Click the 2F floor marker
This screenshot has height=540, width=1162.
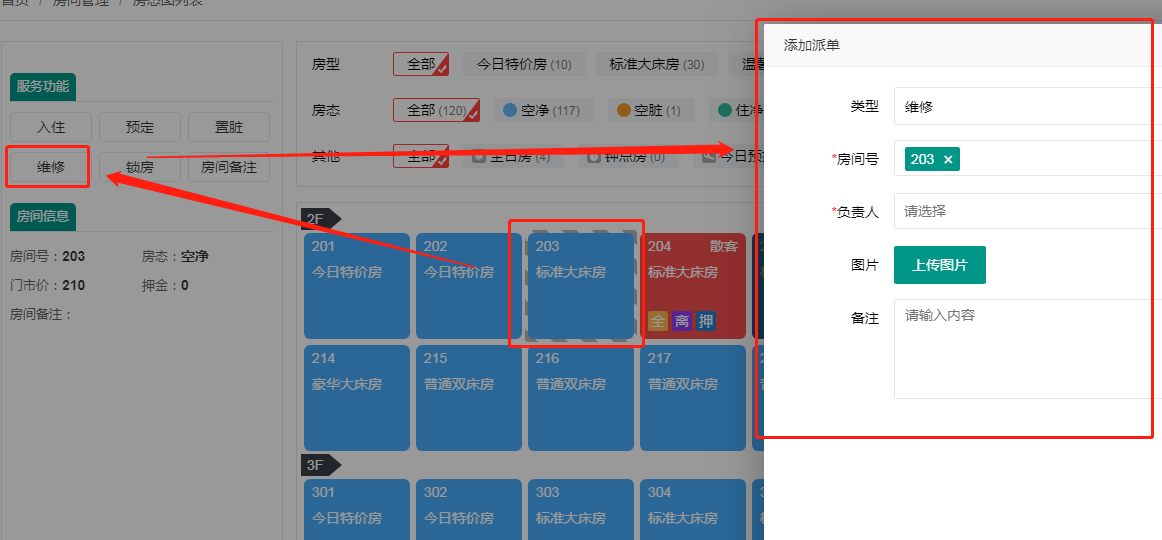click(x=320, y=219)
